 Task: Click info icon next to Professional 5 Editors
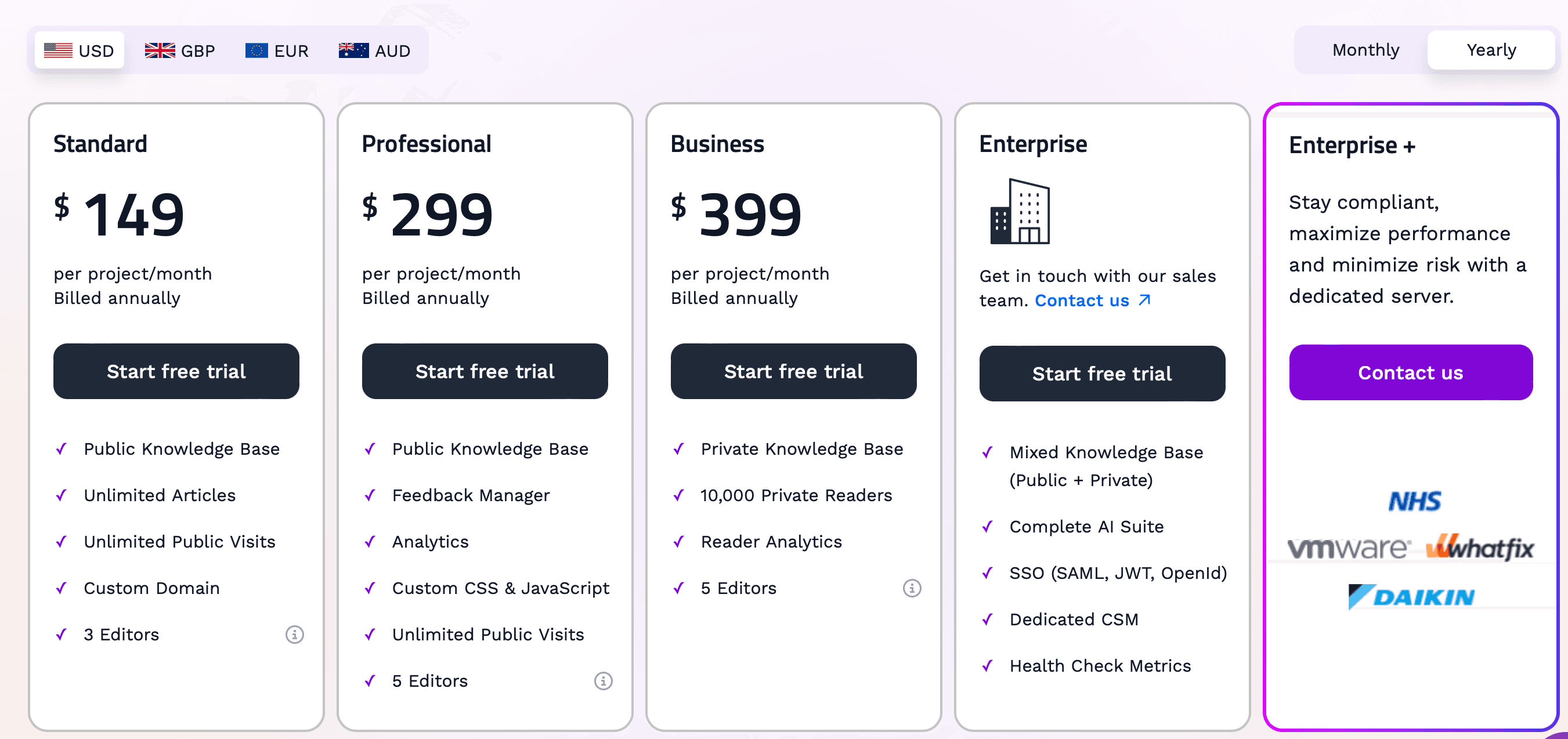coord(603,680)
